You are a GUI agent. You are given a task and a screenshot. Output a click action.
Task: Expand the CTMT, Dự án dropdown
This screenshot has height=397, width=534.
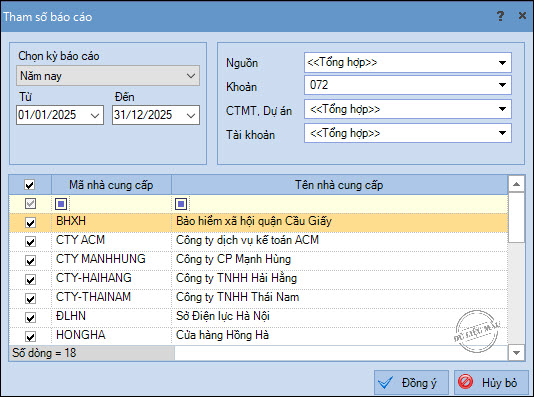pyautogui.click(x=502, y=109)
